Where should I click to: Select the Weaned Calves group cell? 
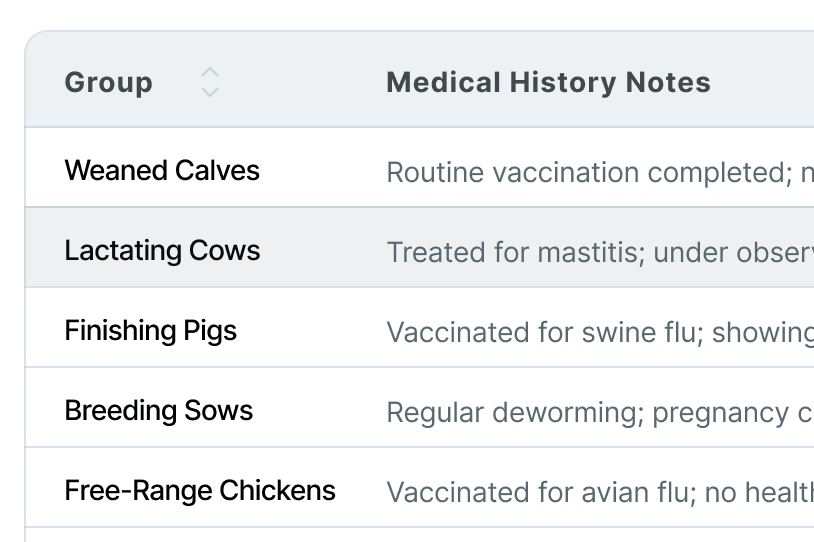click(162, 170)
